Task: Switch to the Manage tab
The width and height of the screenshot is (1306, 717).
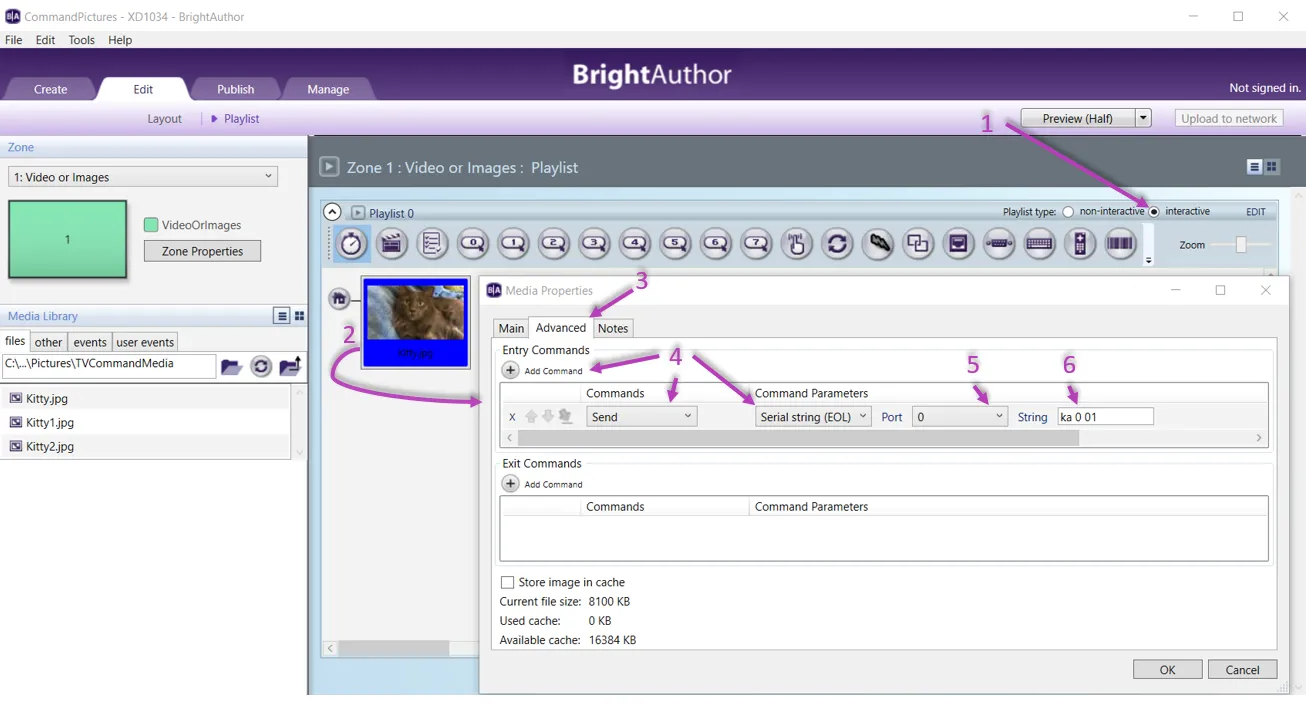Action: pos(328,89)
